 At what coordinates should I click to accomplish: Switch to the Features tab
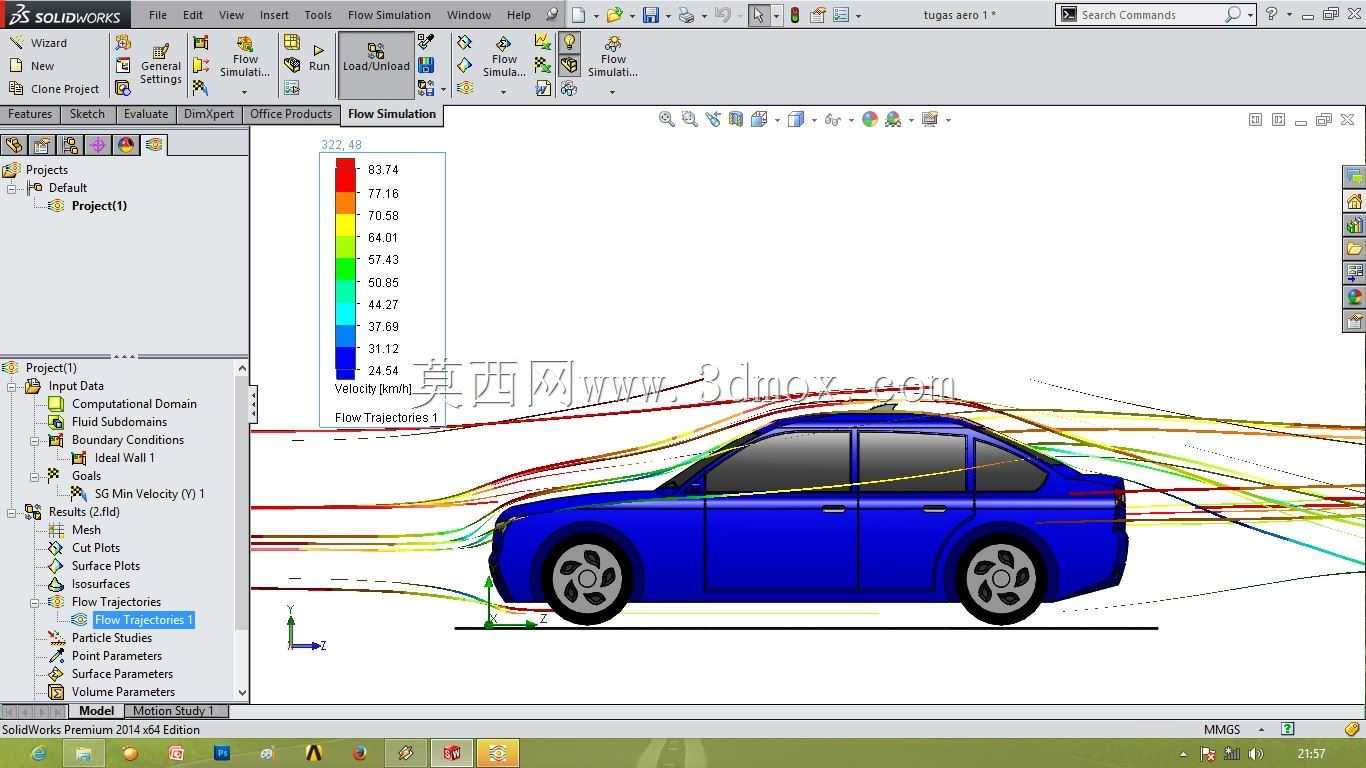[30, 114]
